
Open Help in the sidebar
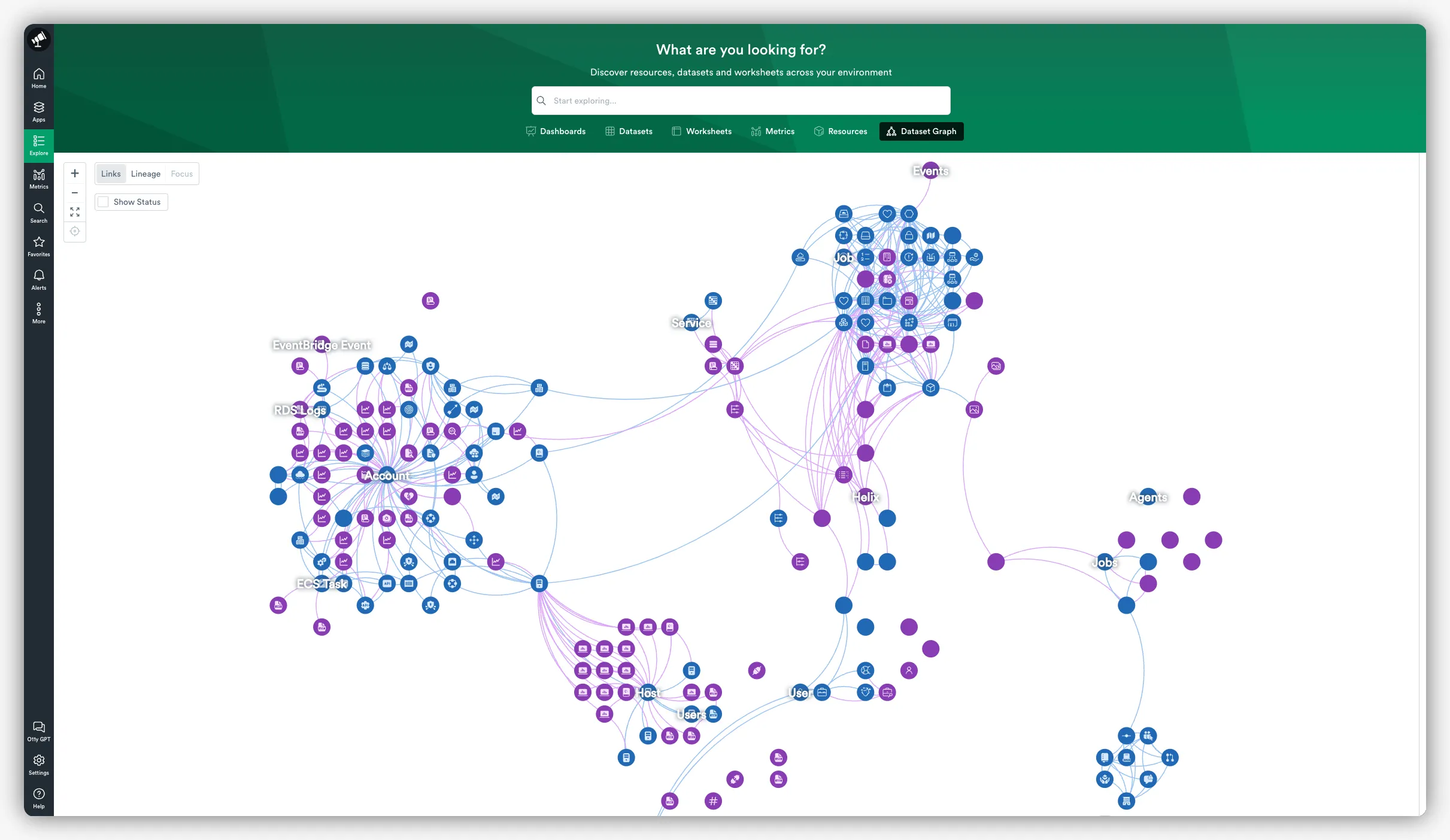coord(39,798)
